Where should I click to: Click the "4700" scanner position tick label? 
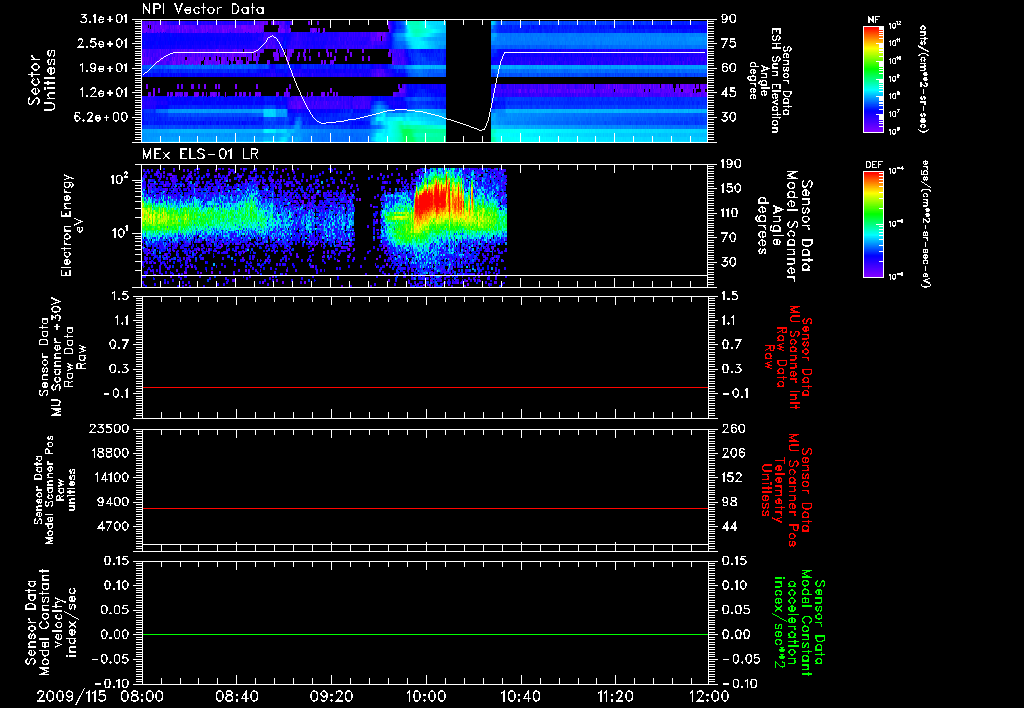pyautogui.click(x=114, y=526)
